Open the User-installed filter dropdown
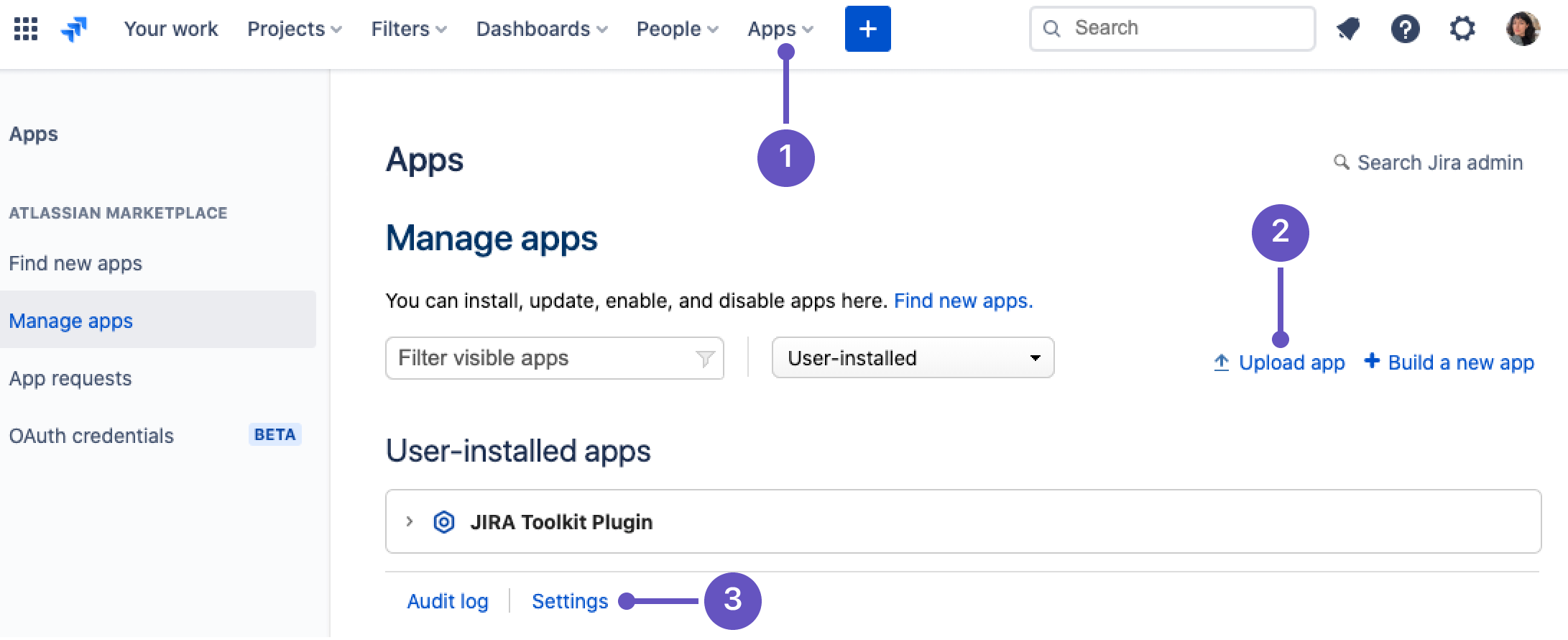1568x640 pixels. pyautogui.click(x=913, y=357)
